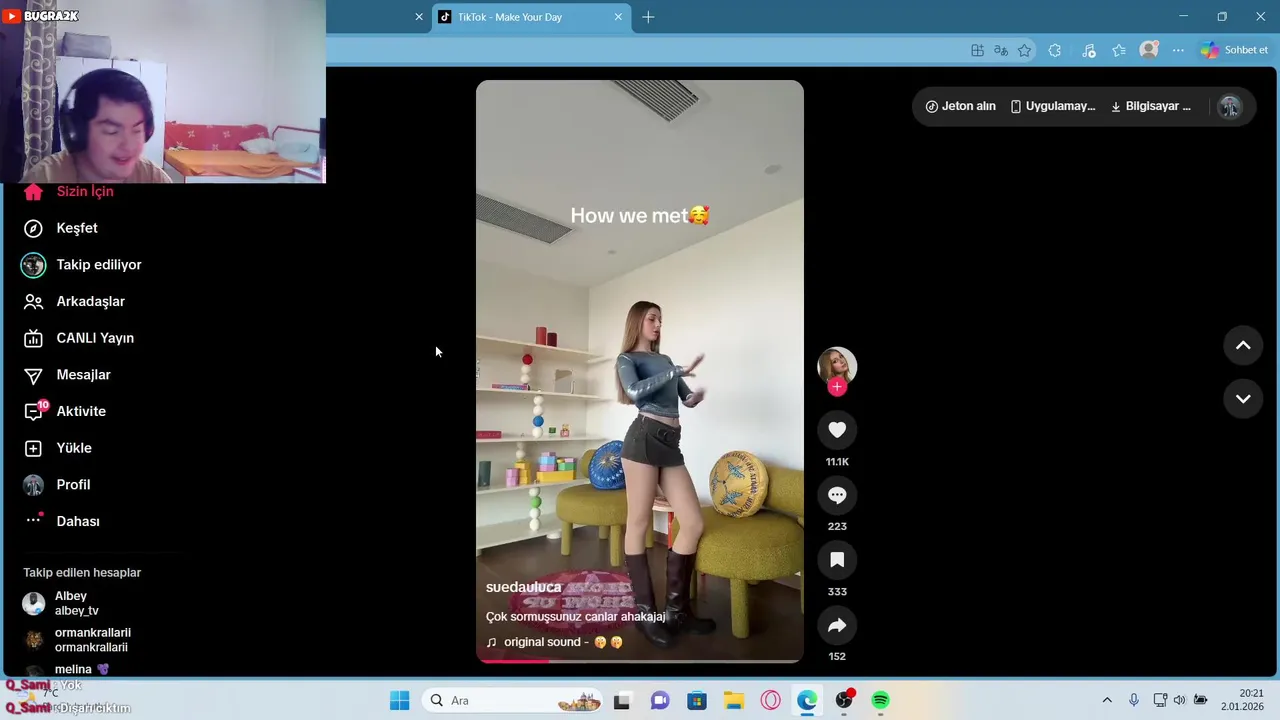Viewport: 1280px width, 720px height.
Task: Bookmark the video with 333 saves
Action: click(x=837, y=560)
